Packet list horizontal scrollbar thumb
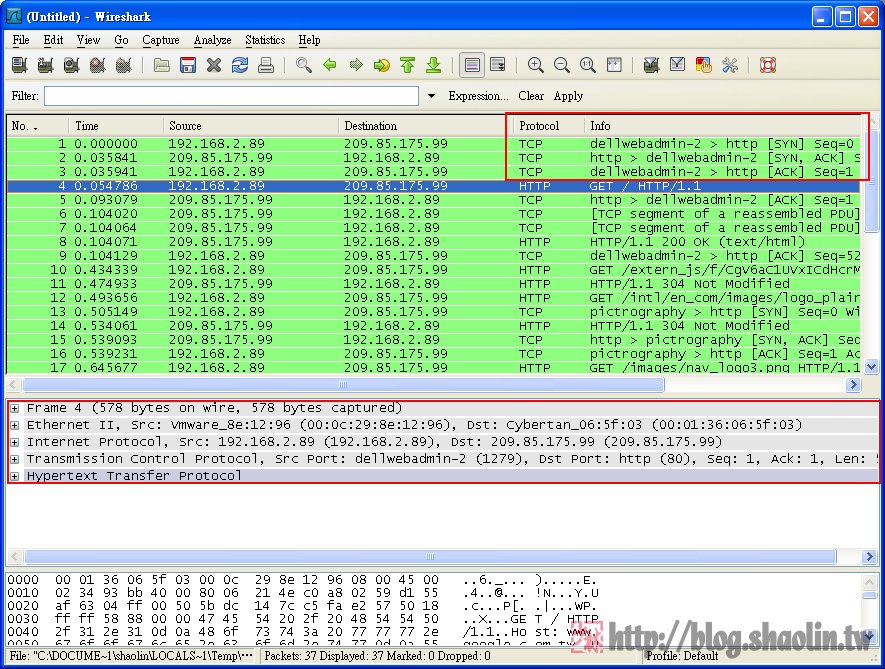885x669 pixels. [x=343, y=384]
